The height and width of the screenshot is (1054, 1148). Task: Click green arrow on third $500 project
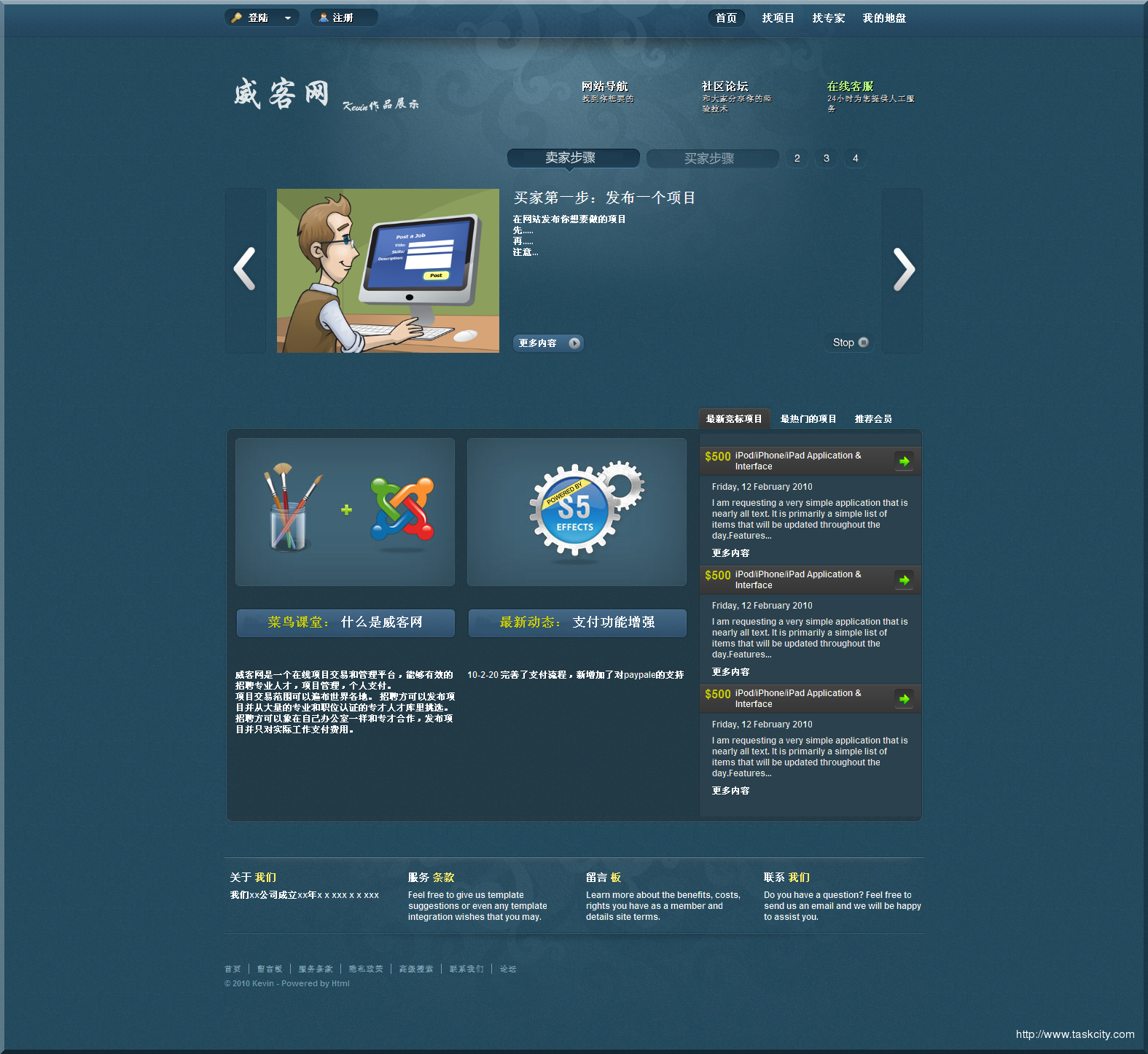click(x=904, y=699)
